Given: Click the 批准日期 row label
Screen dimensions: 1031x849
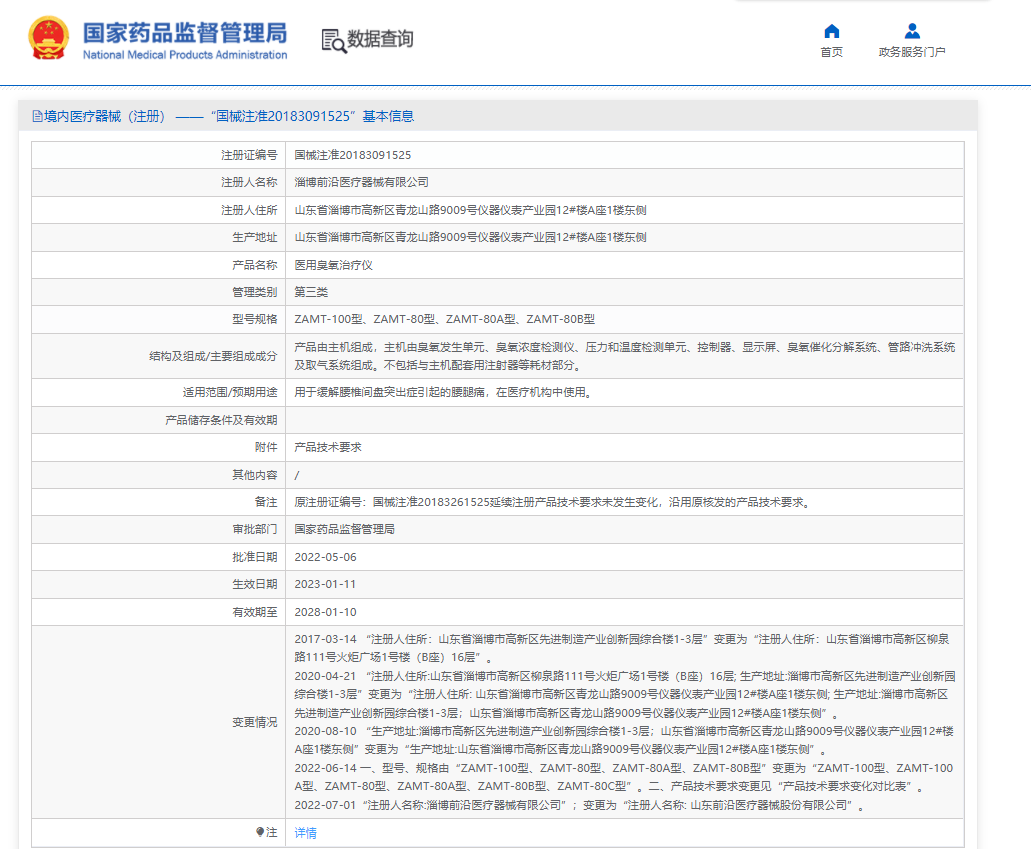Looking at the screenshot, I should click(x=254, y=557).
